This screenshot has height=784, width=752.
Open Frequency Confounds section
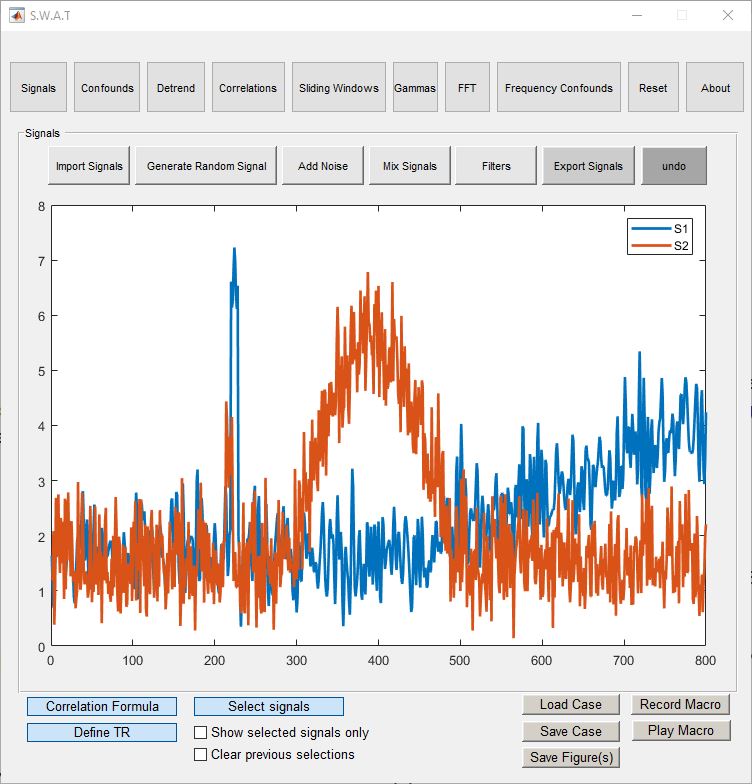pos(558,88)
